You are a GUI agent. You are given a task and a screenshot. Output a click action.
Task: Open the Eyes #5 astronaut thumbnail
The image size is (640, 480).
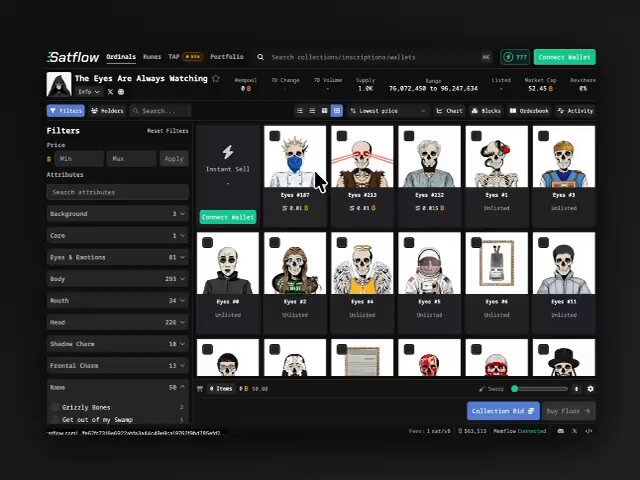tap(429, 263)
